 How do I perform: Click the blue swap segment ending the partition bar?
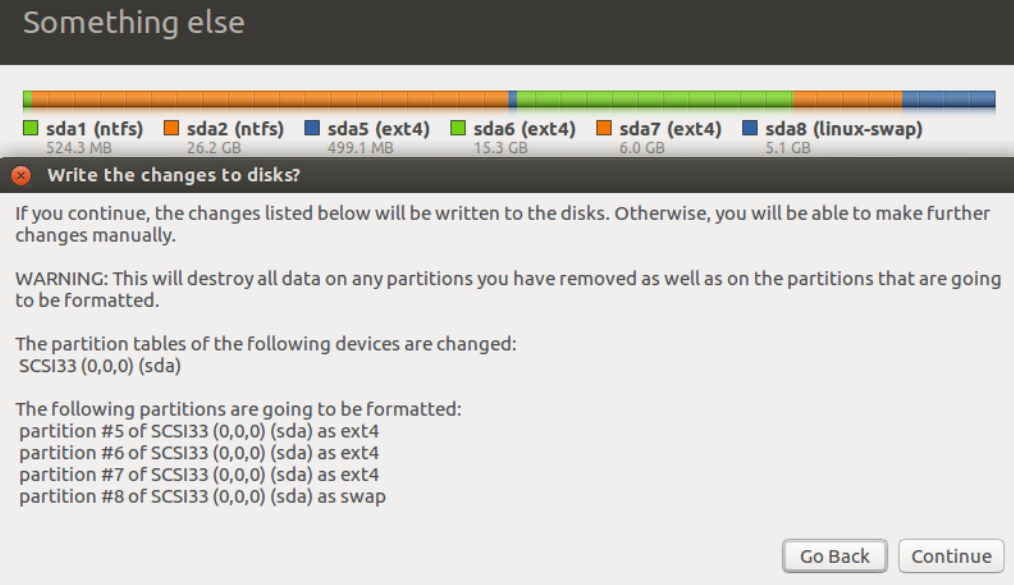pos(948,99)
